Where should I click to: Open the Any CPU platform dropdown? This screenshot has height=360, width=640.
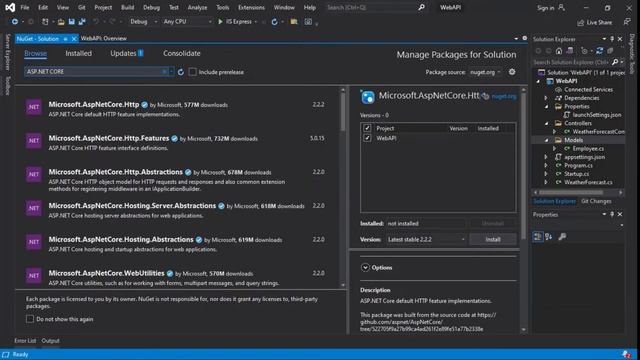(x=187, y=22)
